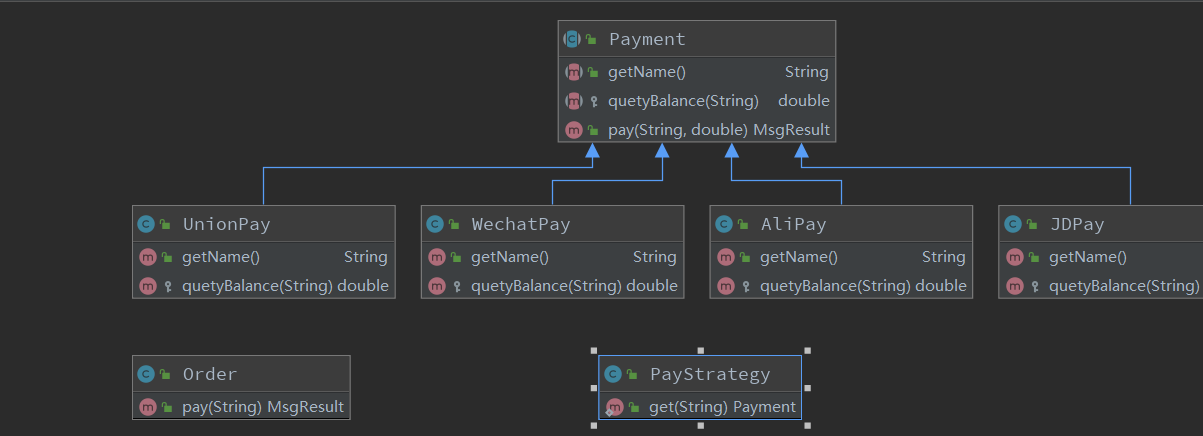Select quetyBalance(String) method in AliPay
1203x436 pixels.
point(841,286)
